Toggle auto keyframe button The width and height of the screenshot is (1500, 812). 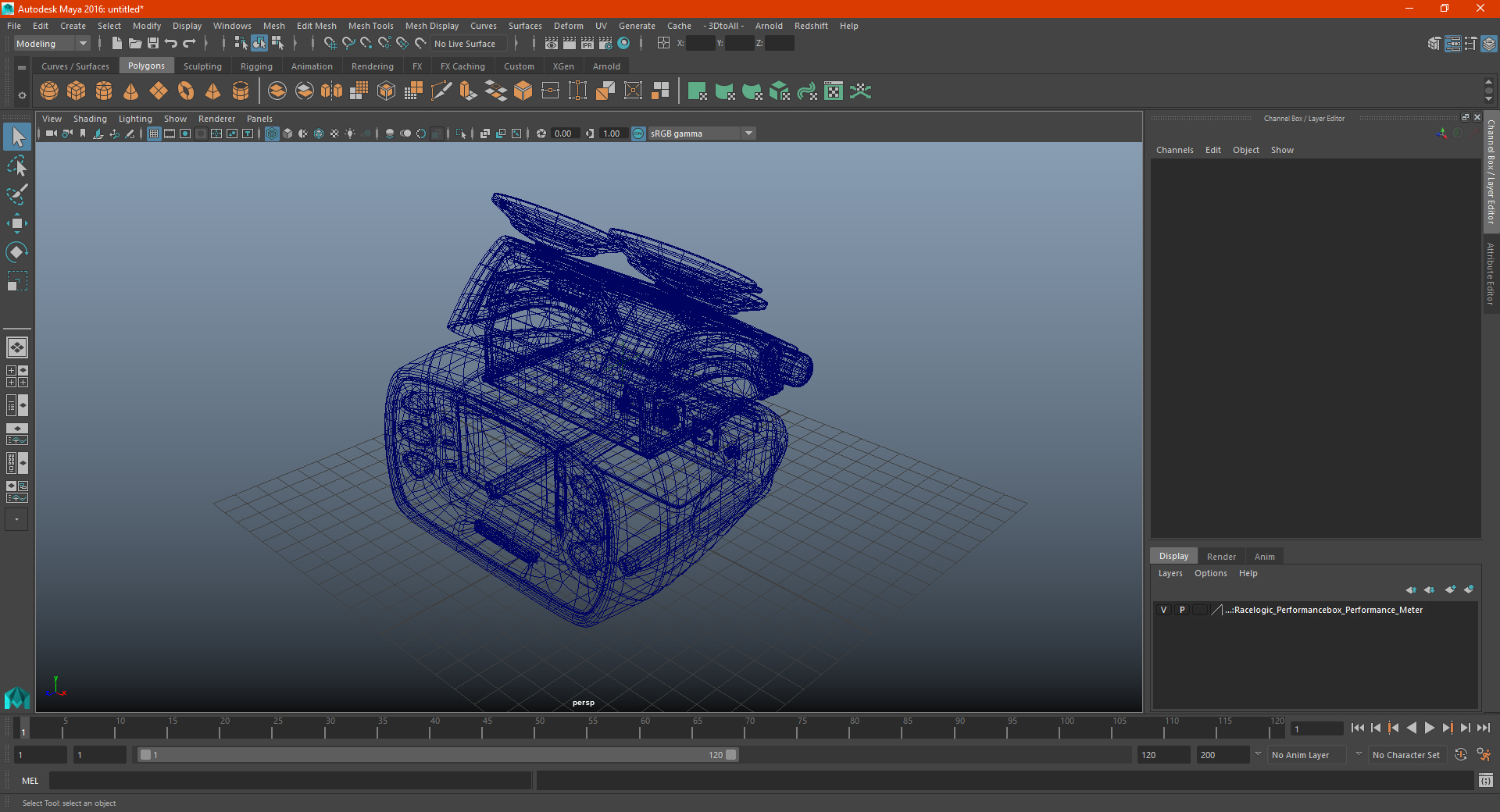(x=1460, y=755)
